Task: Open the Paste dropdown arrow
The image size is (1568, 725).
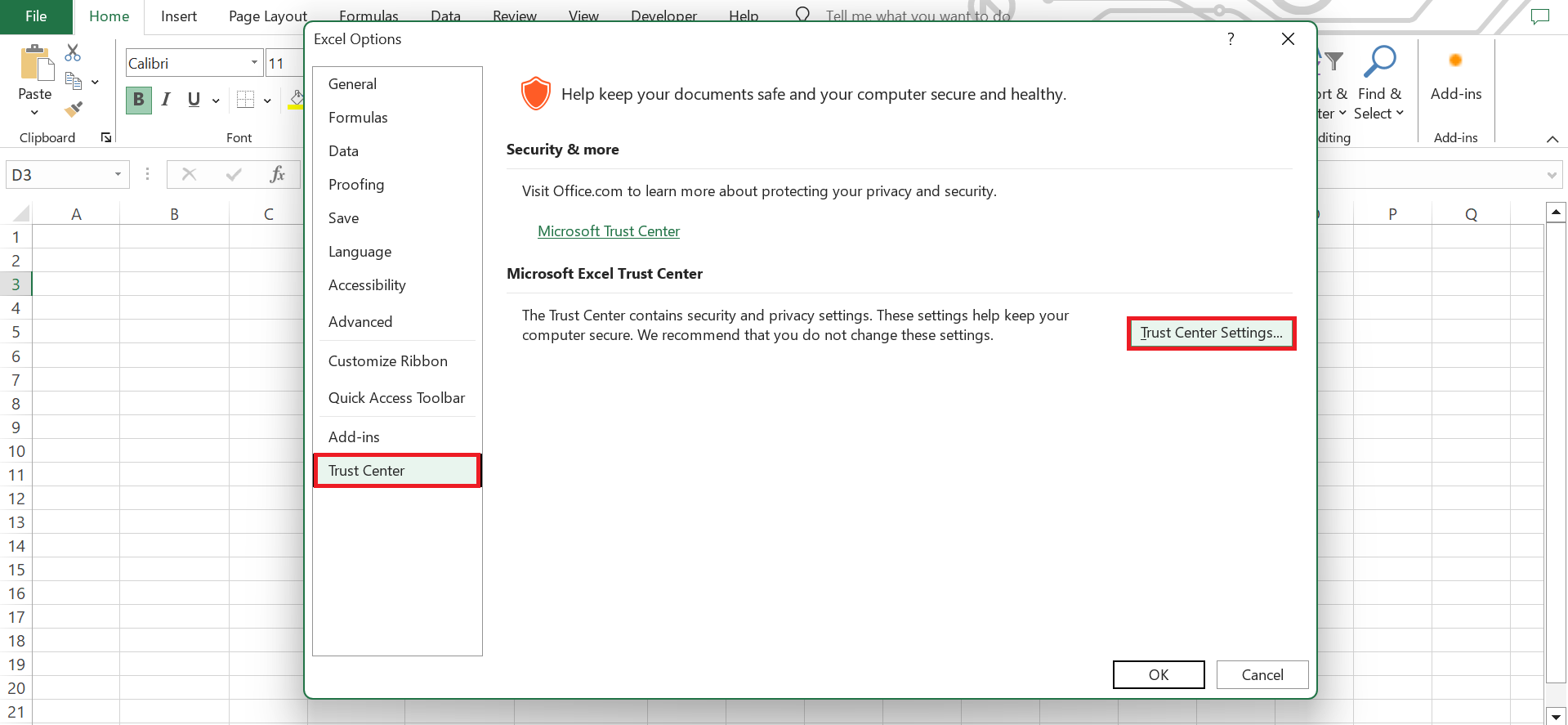Action: point(34,112)
